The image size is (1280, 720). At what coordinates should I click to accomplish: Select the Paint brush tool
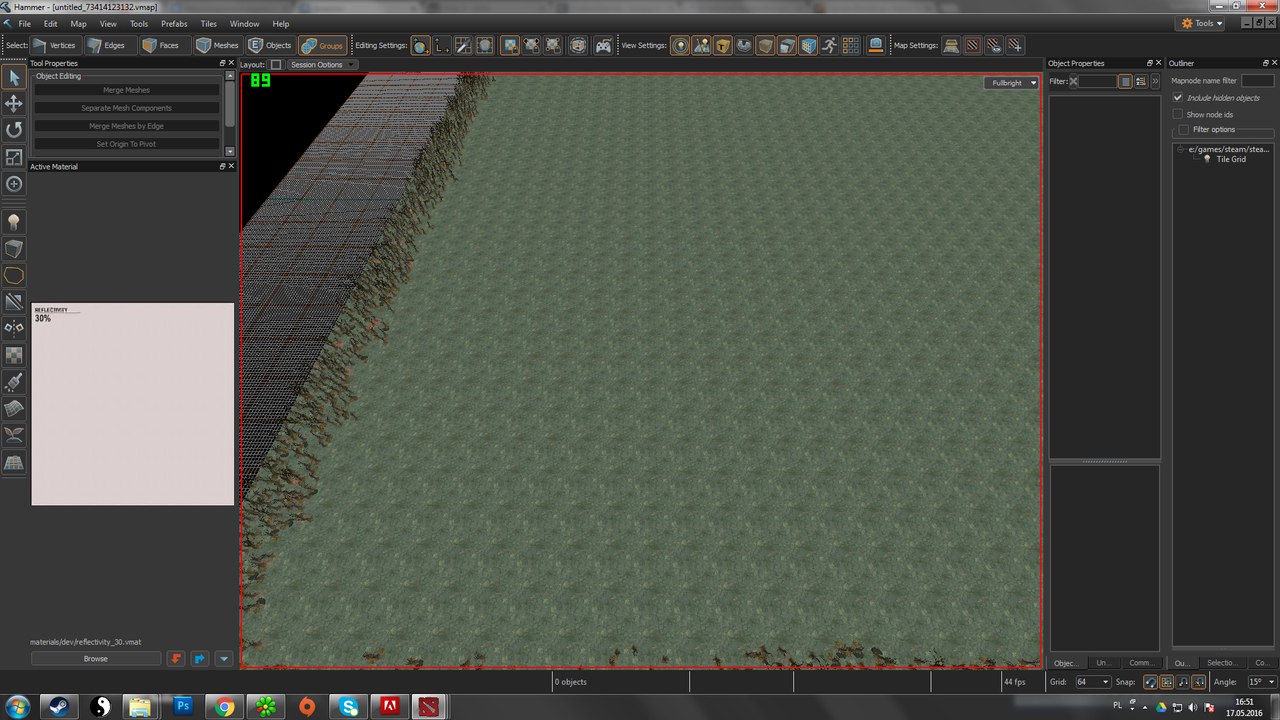(x=14, y=382)
